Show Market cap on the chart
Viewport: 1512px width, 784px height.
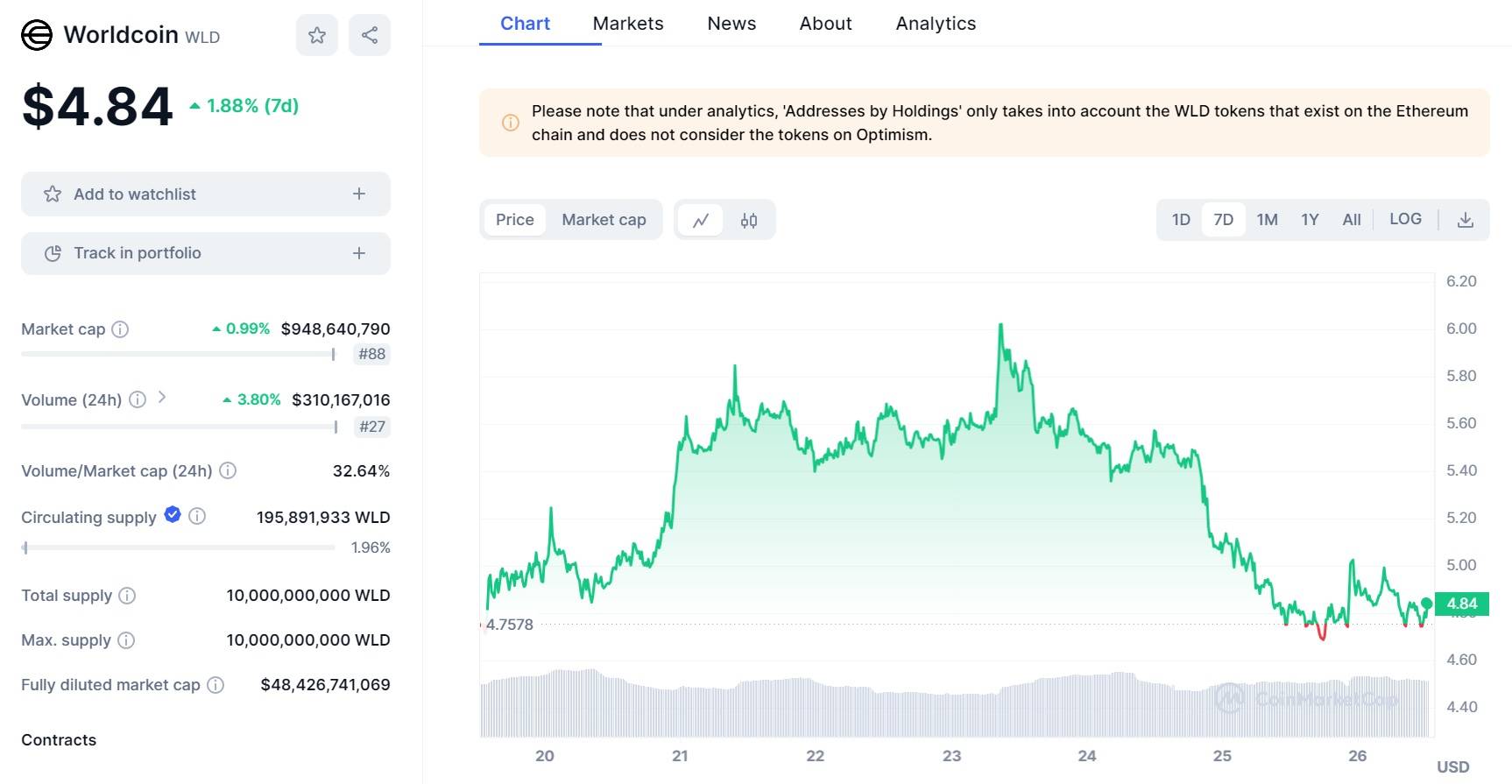(x=604, y=220)
